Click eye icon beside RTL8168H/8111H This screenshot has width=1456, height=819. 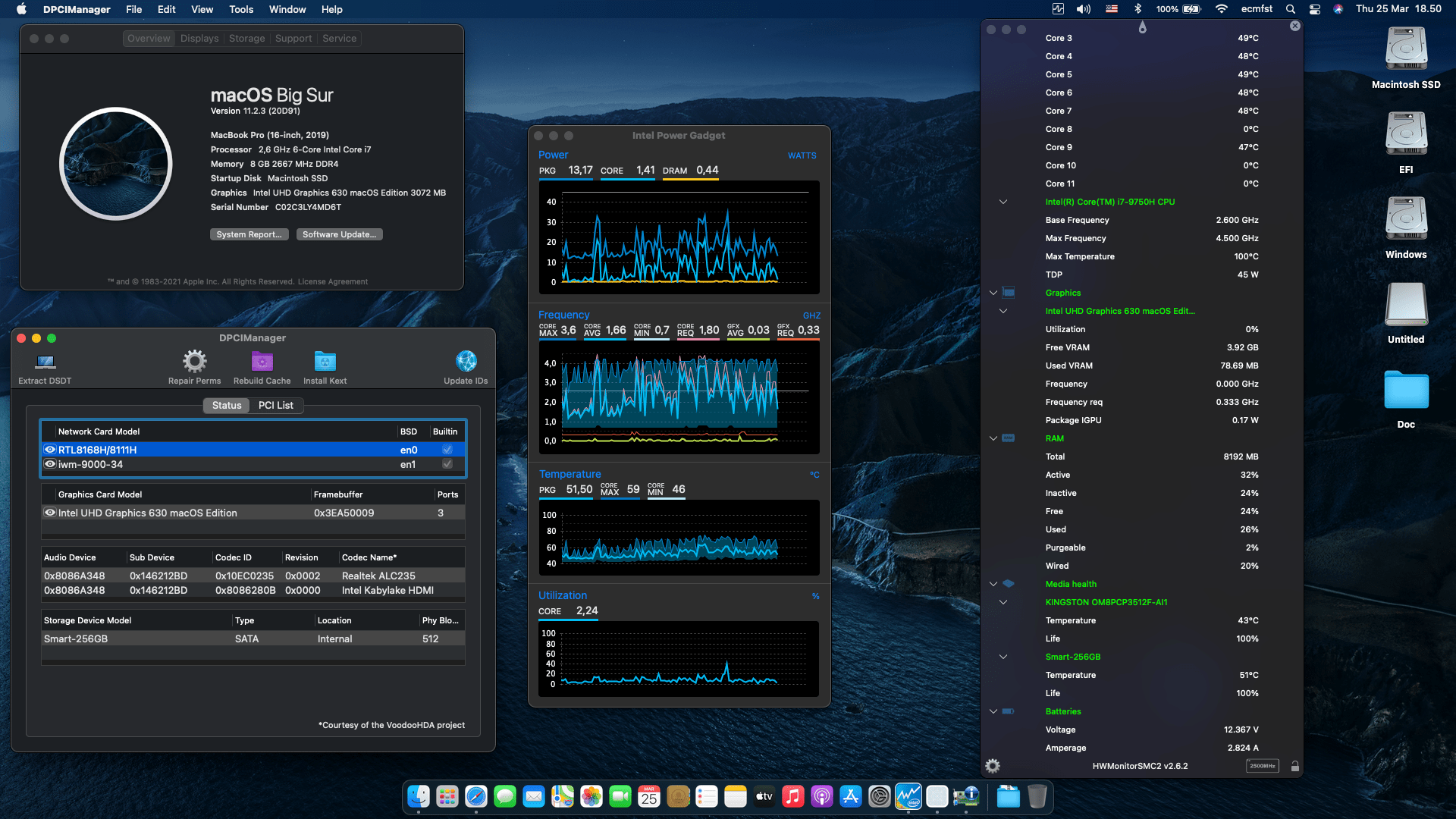tap(50, 450)
